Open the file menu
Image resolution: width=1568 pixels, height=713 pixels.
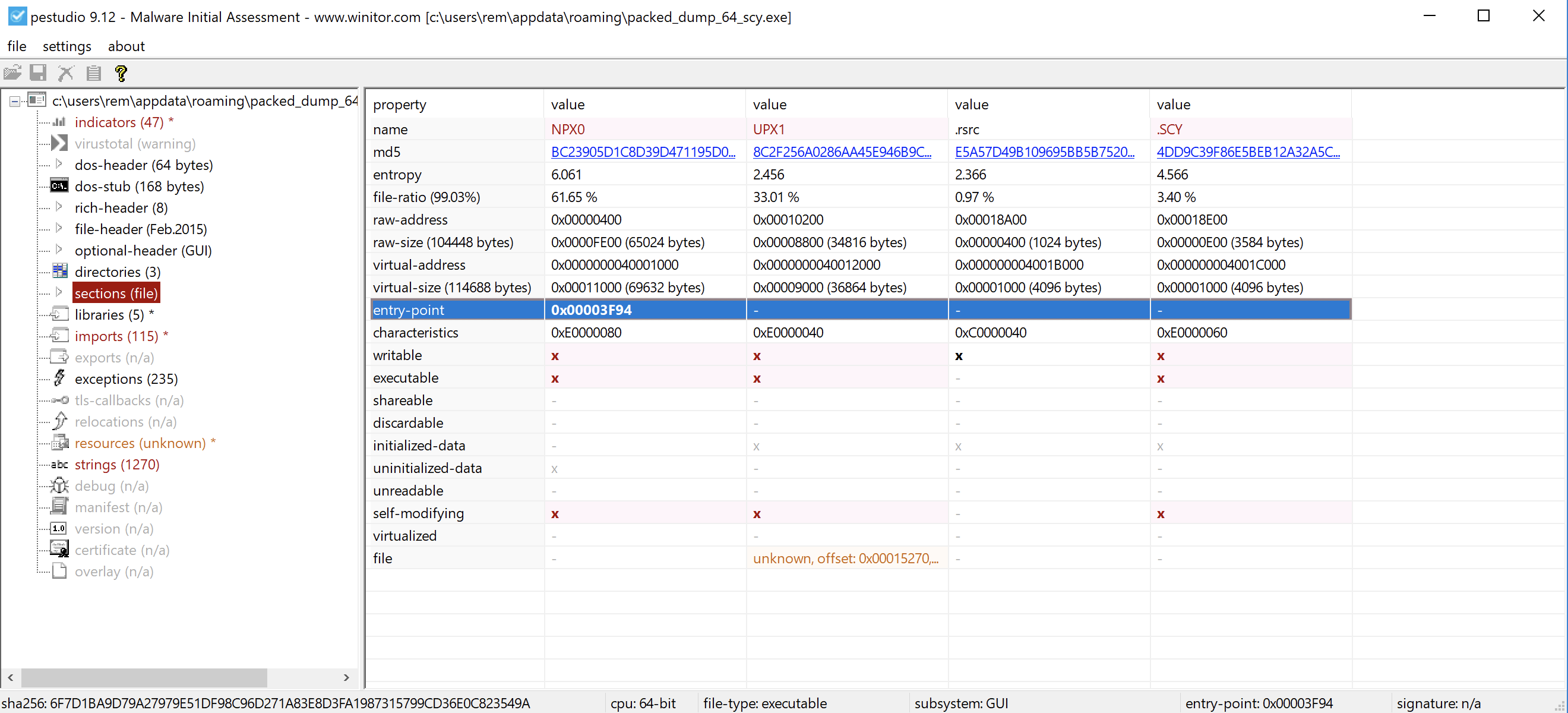point(17,46)
